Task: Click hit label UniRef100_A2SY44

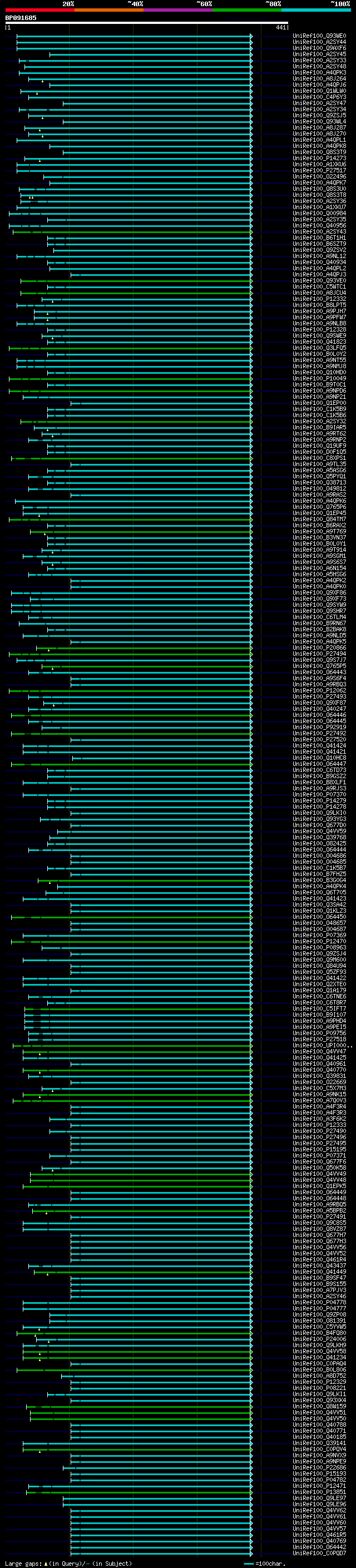Action: [319, 42]
